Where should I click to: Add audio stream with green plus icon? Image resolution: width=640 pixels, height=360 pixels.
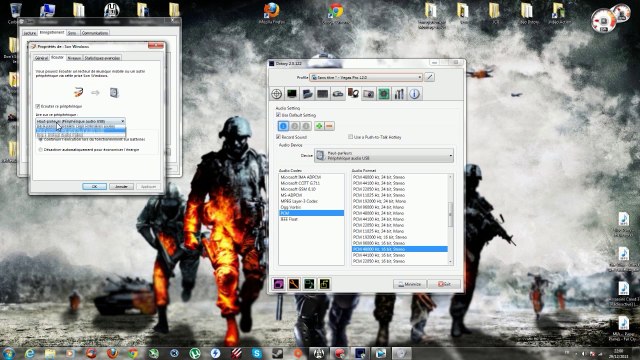(319, 126)
